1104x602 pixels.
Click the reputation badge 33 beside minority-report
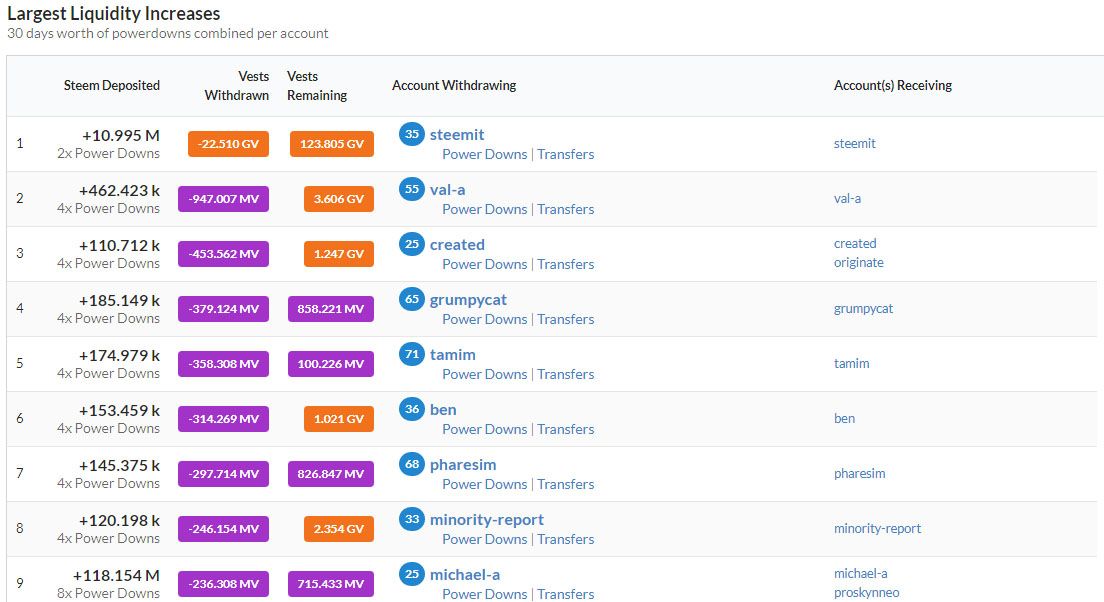point(412,519)
